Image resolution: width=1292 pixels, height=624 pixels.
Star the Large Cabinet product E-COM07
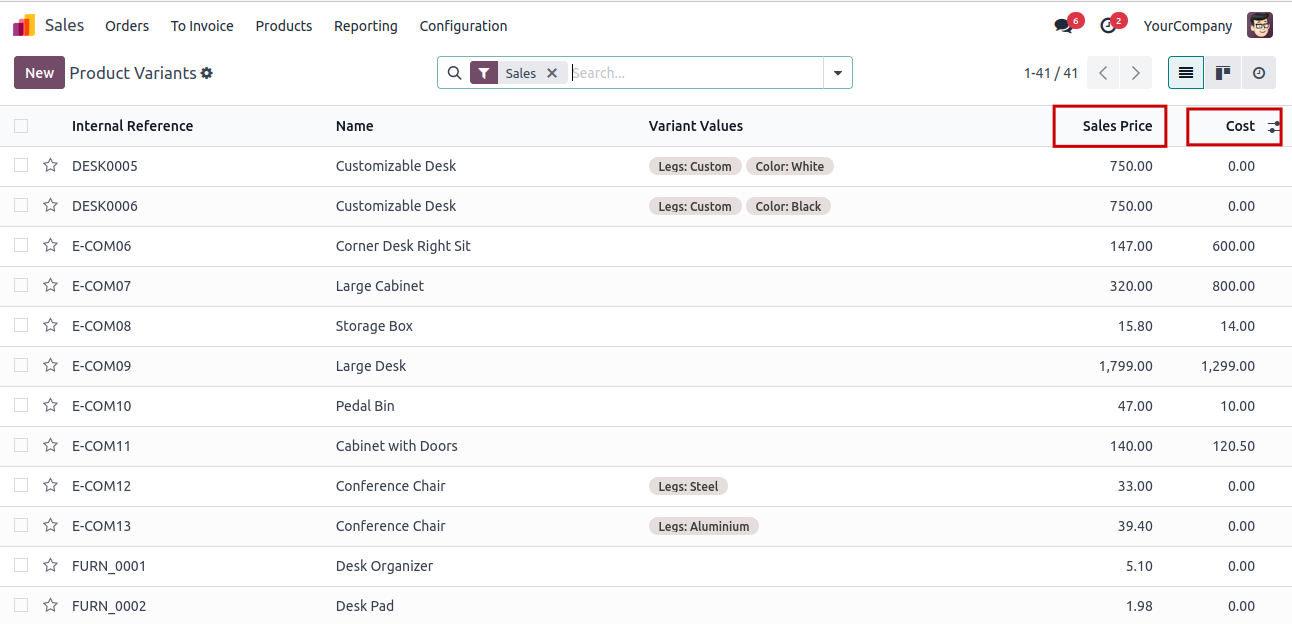(50, 286)
